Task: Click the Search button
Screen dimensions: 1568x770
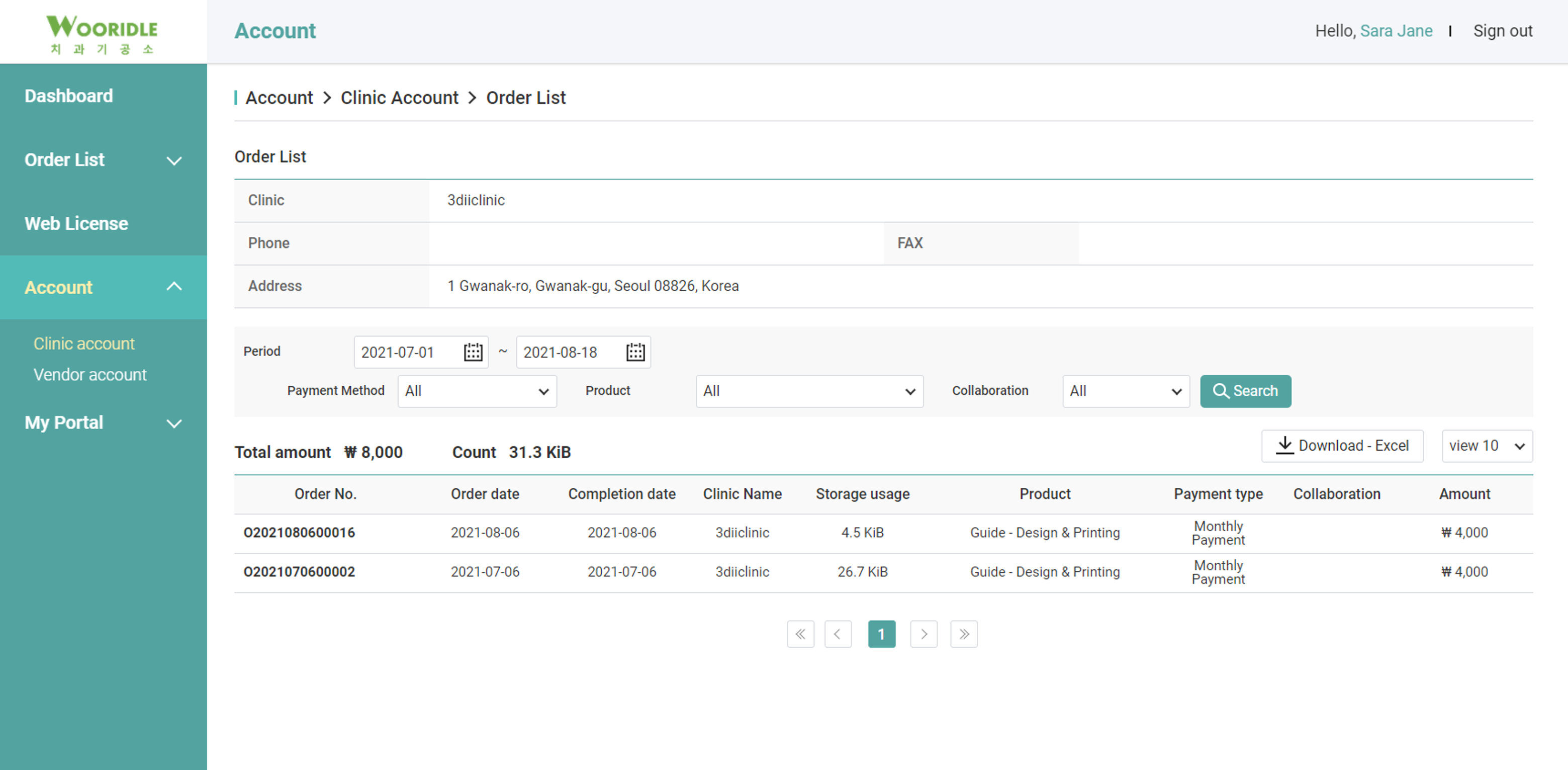Action: 1245,391
